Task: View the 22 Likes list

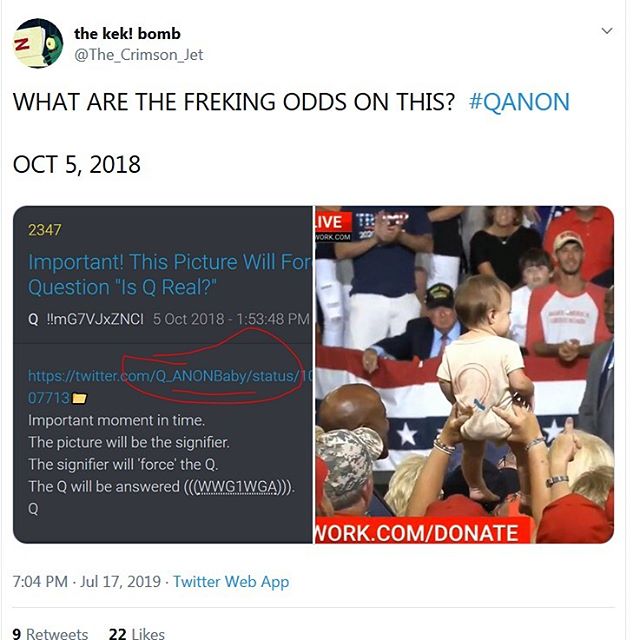Action: point(137,633)
